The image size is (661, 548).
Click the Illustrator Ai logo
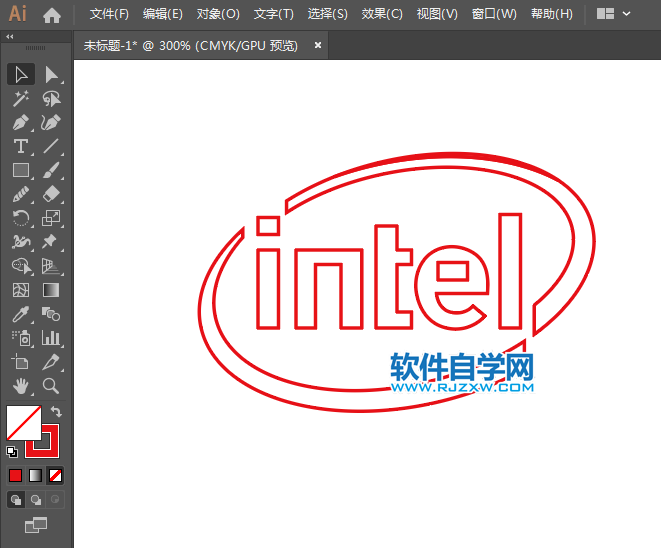(x=18, y=14)
